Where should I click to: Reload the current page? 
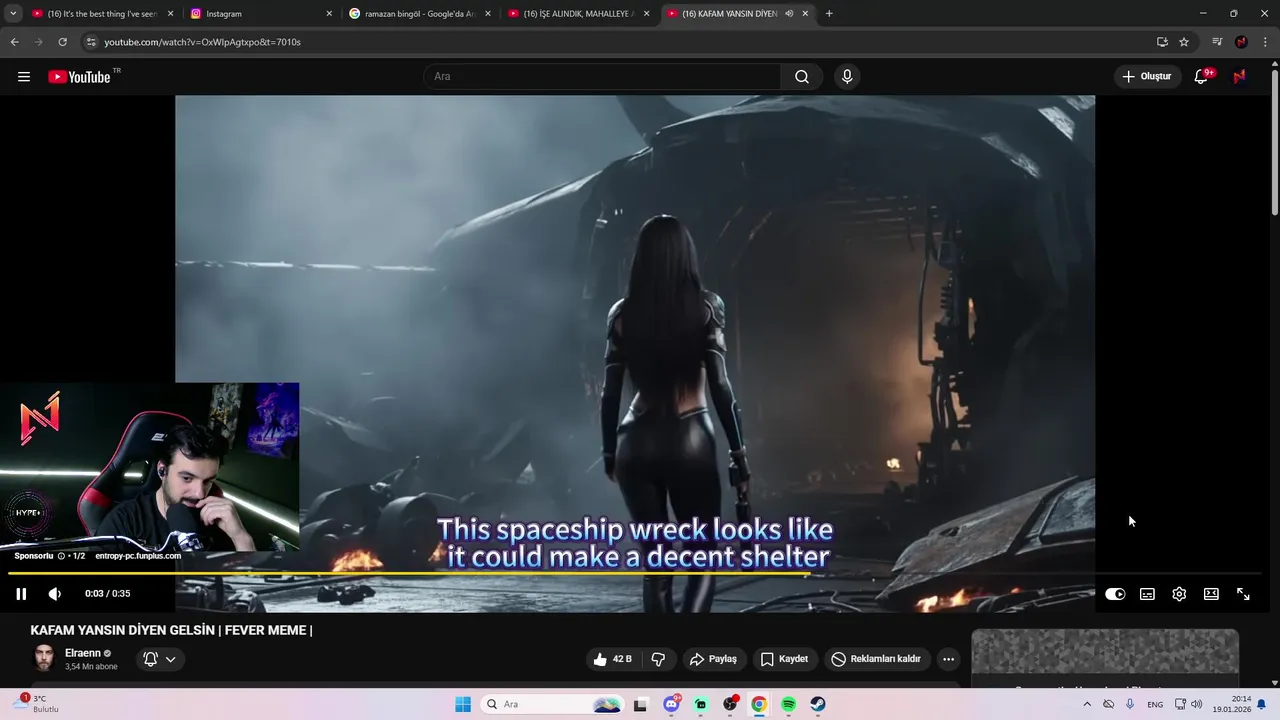(62, 42)
